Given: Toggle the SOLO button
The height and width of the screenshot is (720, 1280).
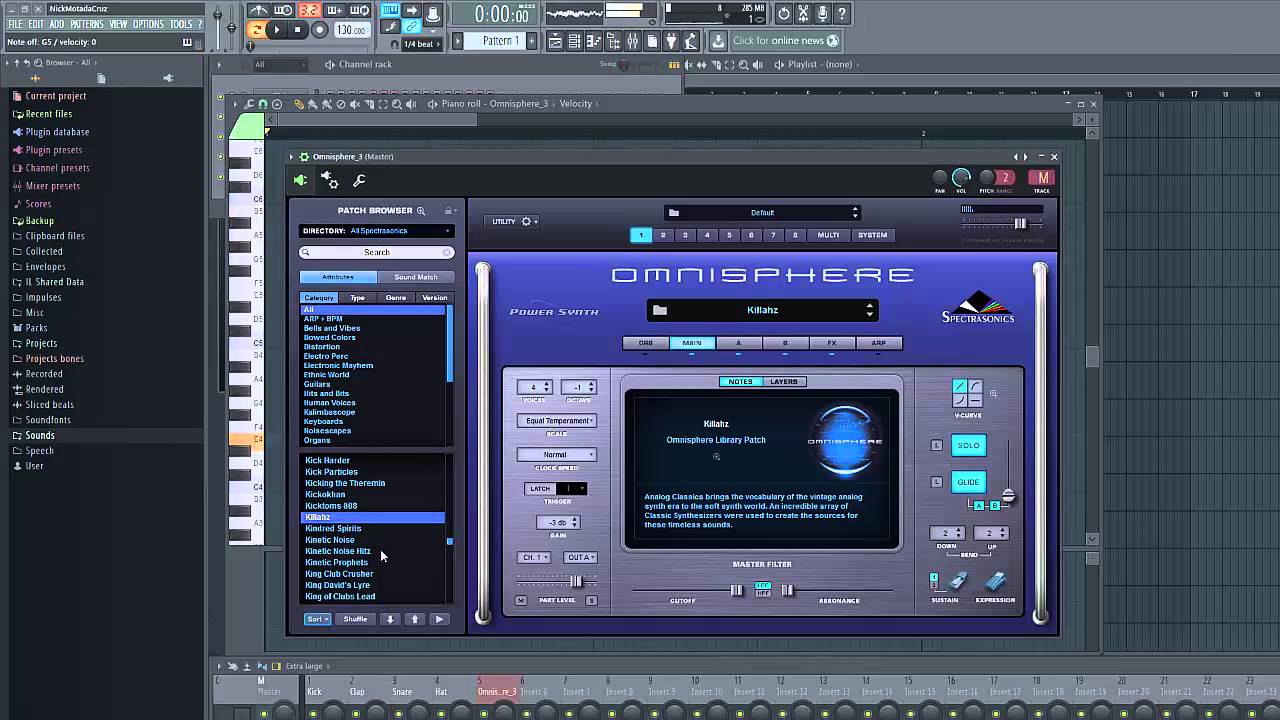Looking at the screenshot, I should (x=969, y=446).
